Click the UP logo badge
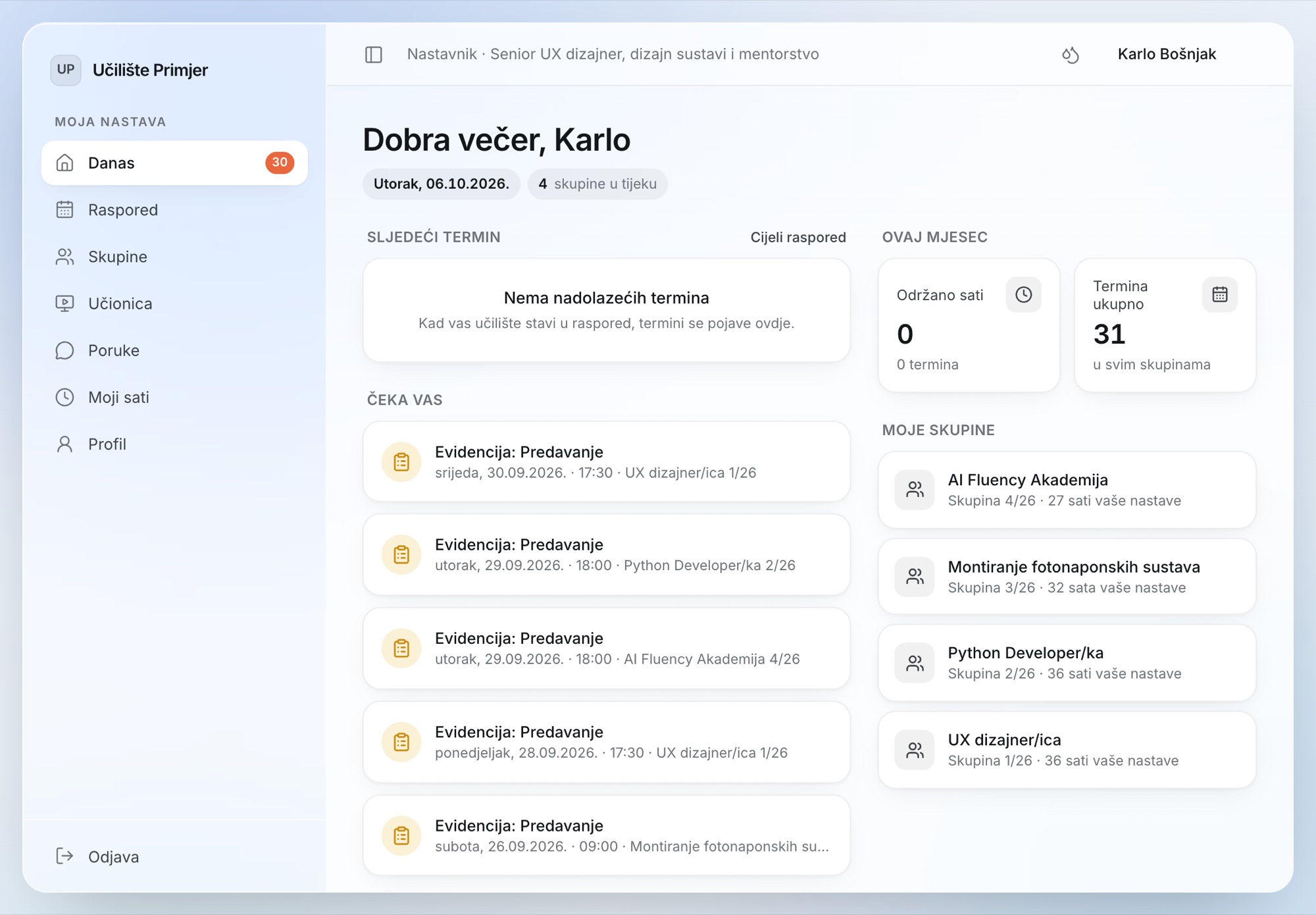Image resolution: width=1316 pixels, height=915 pixels. pos(66,70)
